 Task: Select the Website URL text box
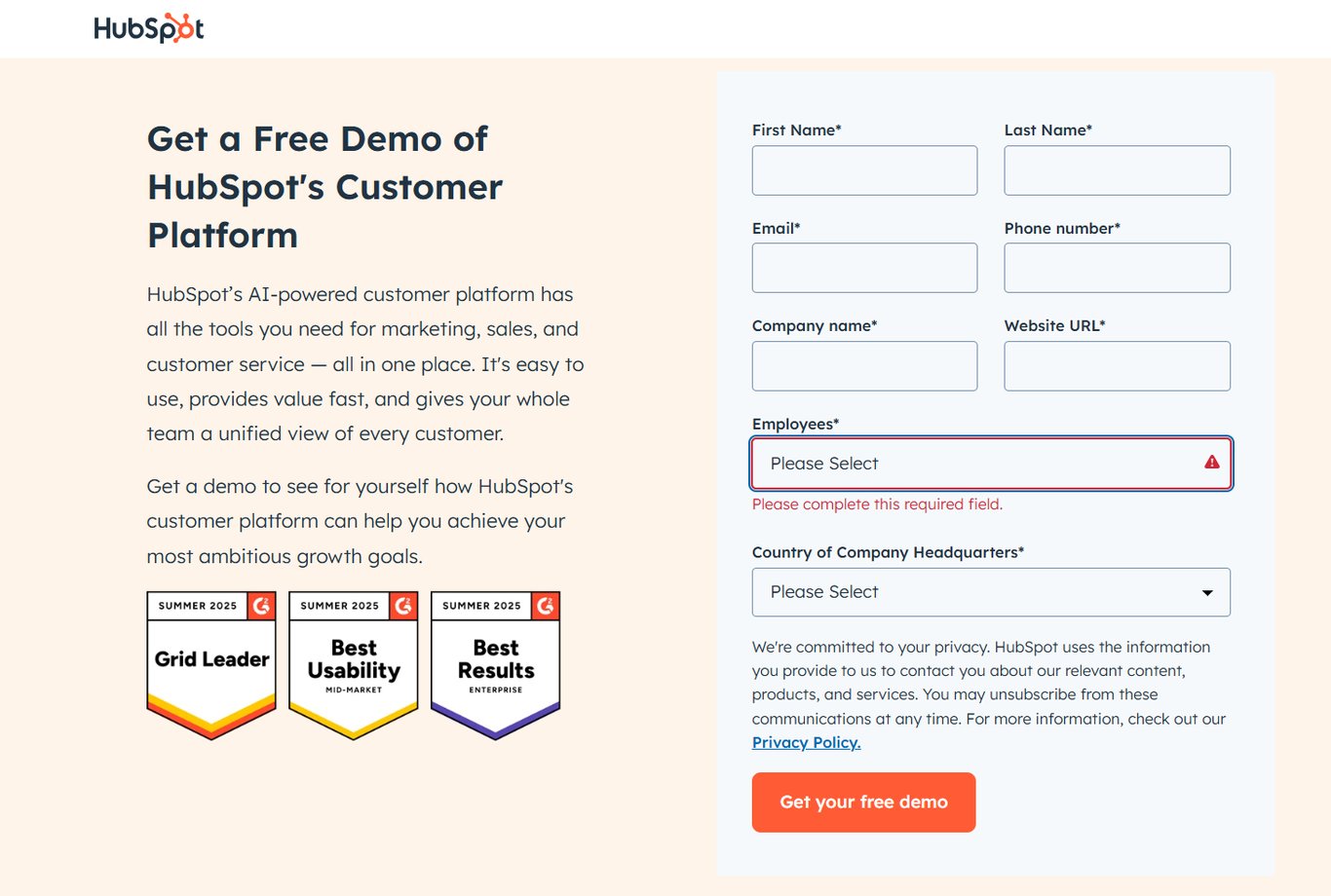1117,366
